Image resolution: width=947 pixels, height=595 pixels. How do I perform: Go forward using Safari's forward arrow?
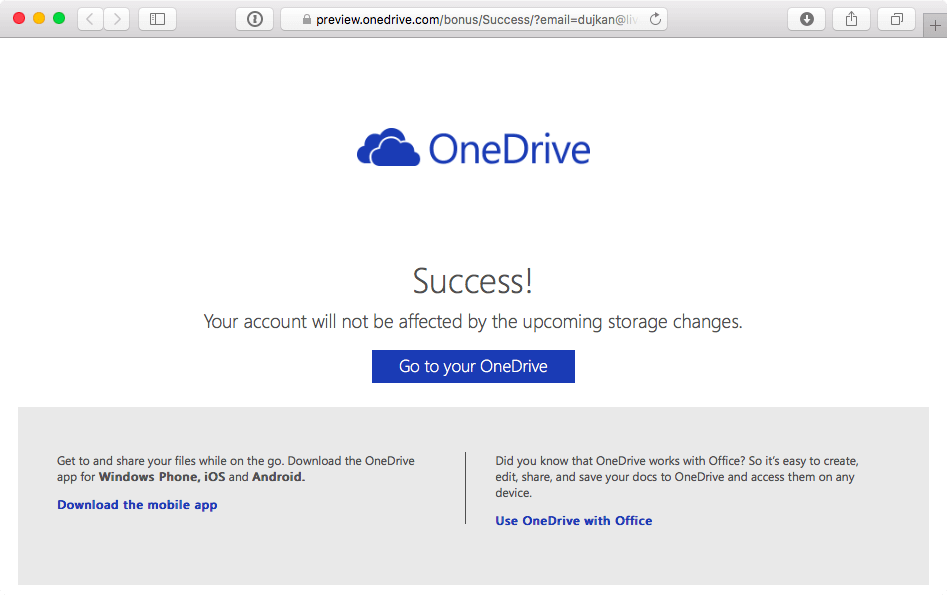pos(117,19)
